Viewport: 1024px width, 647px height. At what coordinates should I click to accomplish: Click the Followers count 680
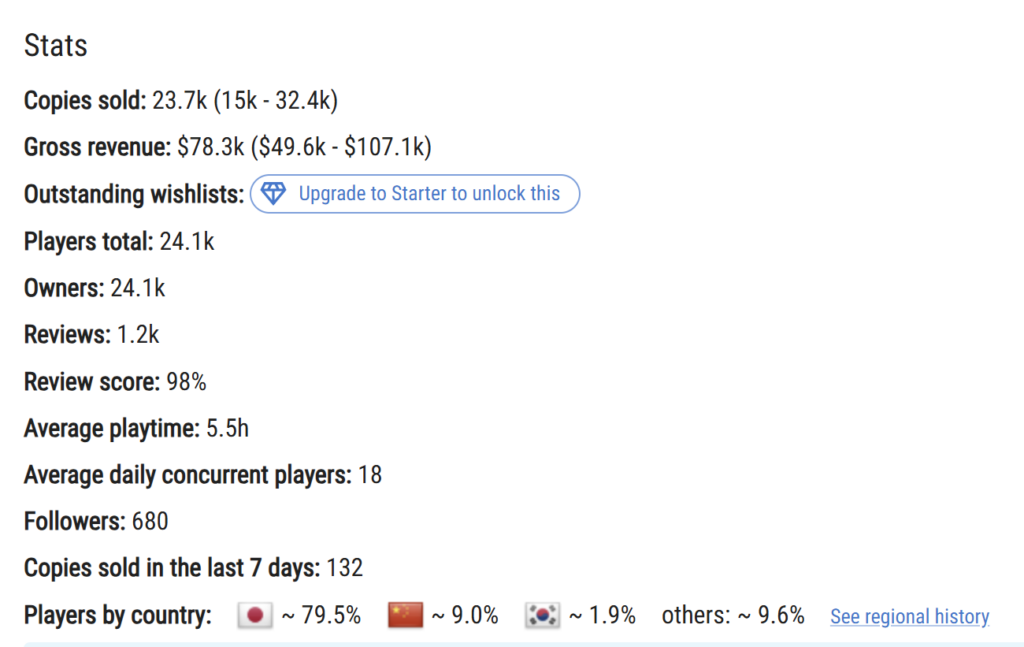coord(150,522)
